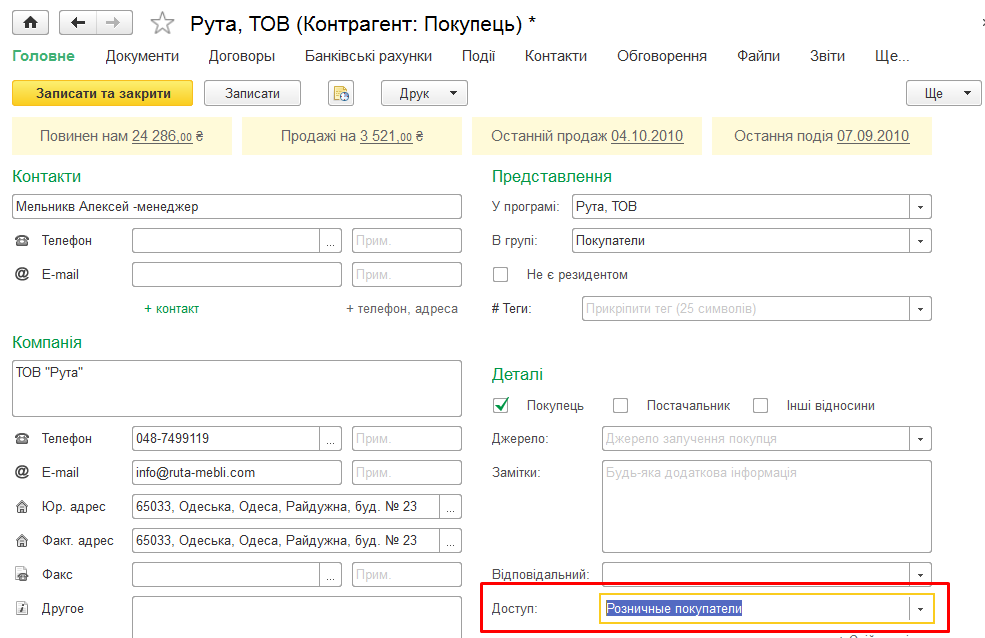Navigate back with the left arrow
This screenshot has height=638, width=985.
(78, 23)
